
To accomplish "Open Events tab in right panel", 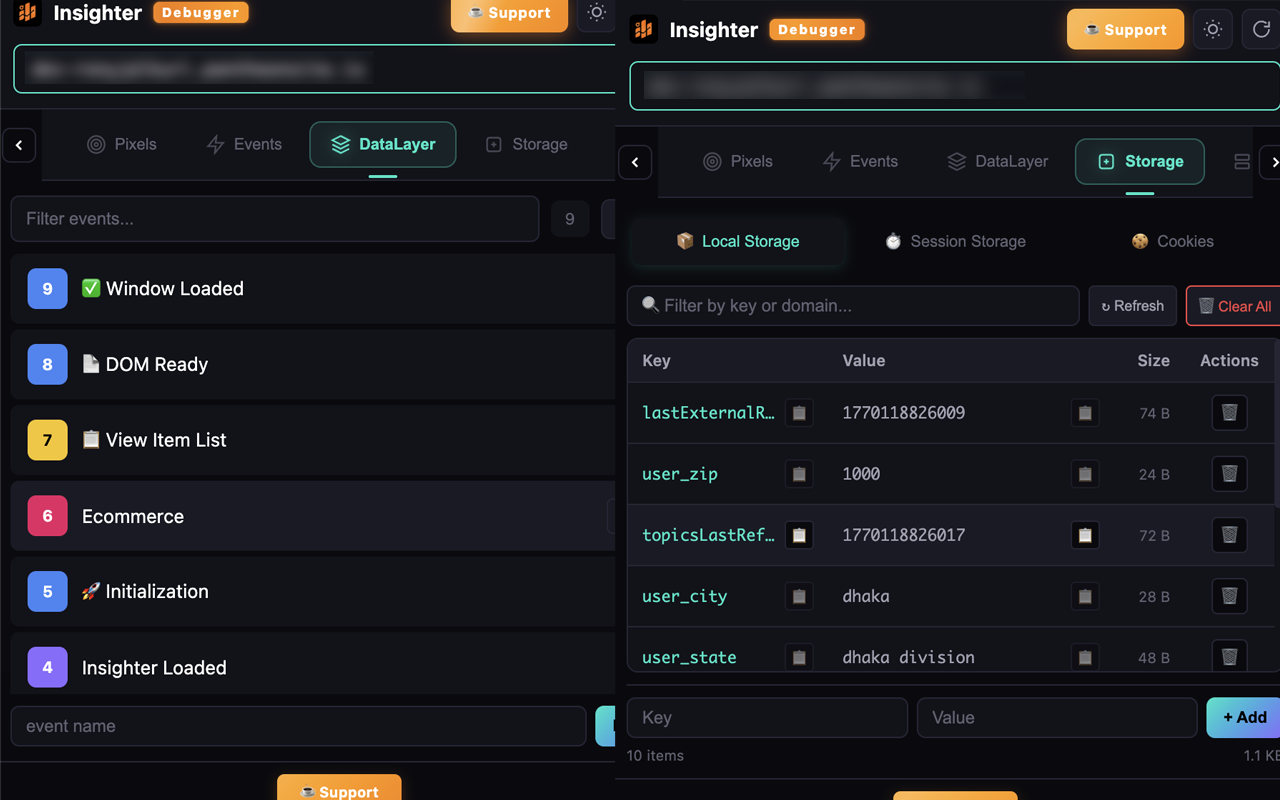I will pos(860,161).
